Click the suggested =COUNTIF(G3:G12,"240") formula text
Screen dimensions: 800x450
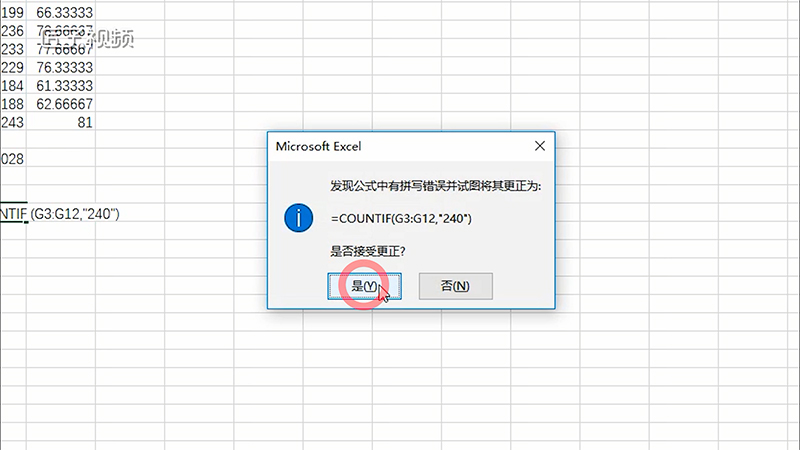tap(400, 218)
